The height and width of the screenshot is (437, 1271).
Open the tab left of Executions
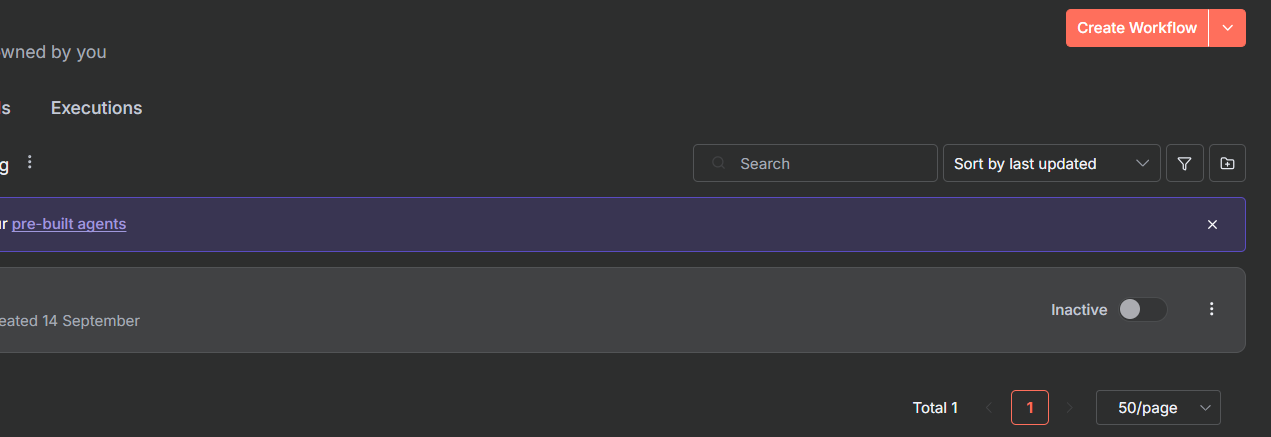coord(5,108)
